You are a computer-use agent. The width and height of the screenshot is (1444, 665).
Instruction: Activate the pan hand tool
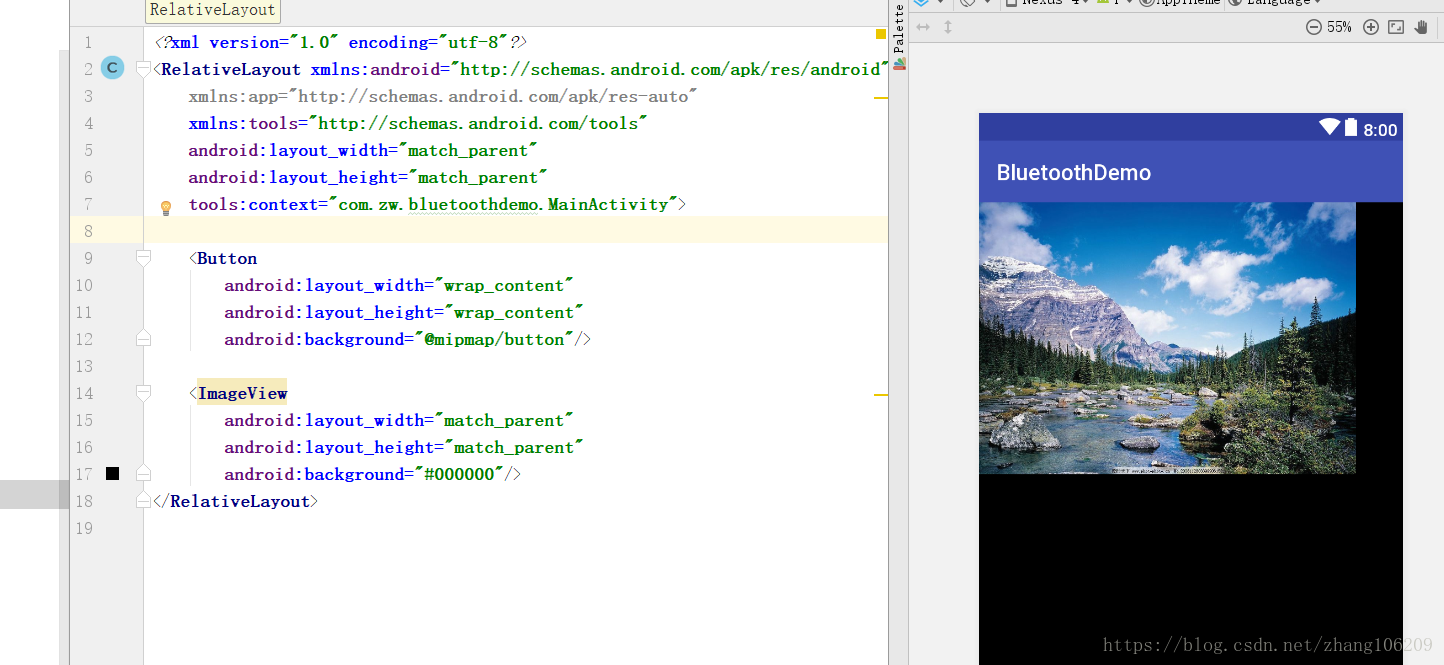pyautogui.click(x=1422, y=27)
